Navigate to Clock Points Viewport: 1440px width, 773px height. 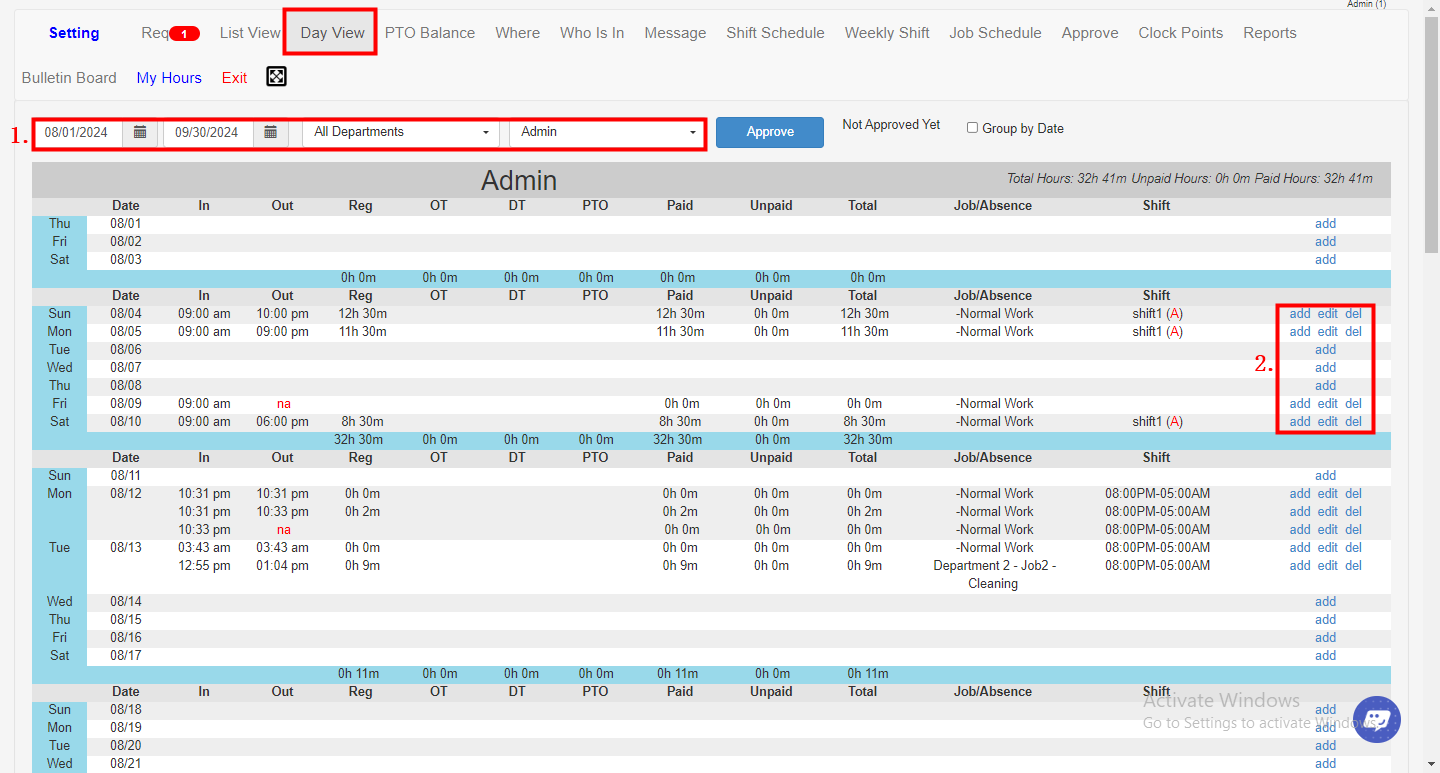pos(1180,32)
